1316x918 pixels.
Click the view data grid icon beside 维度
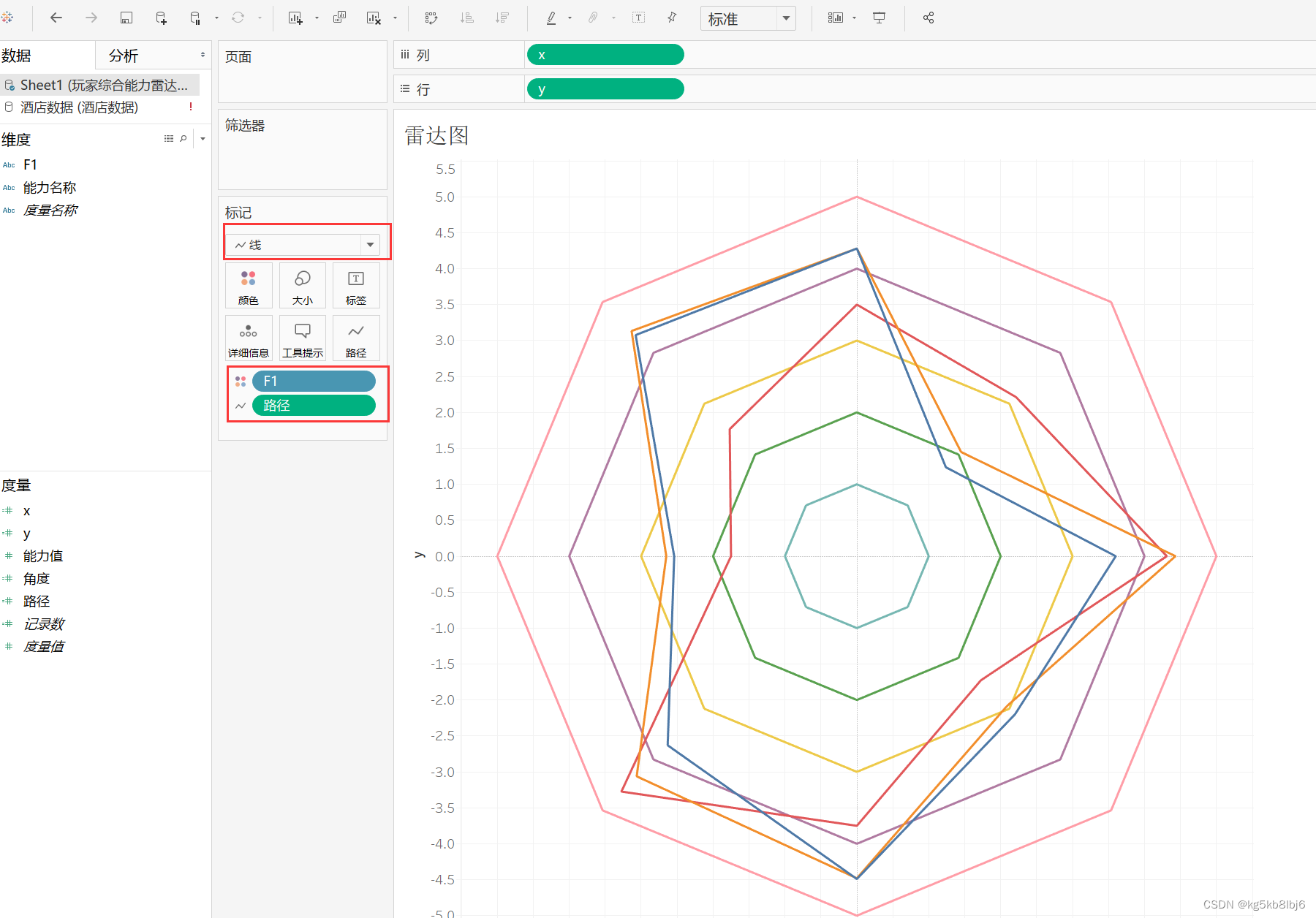169,138
